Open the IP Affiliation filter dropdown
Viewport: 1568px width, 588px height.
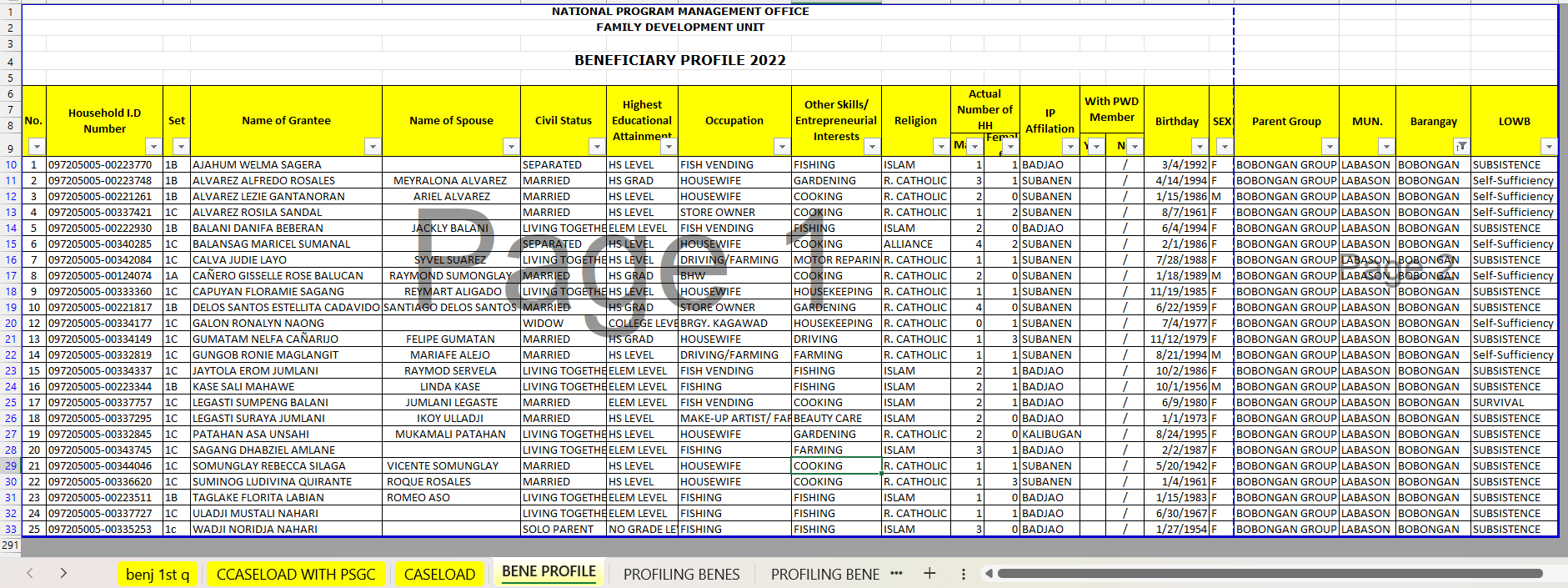1070,147
